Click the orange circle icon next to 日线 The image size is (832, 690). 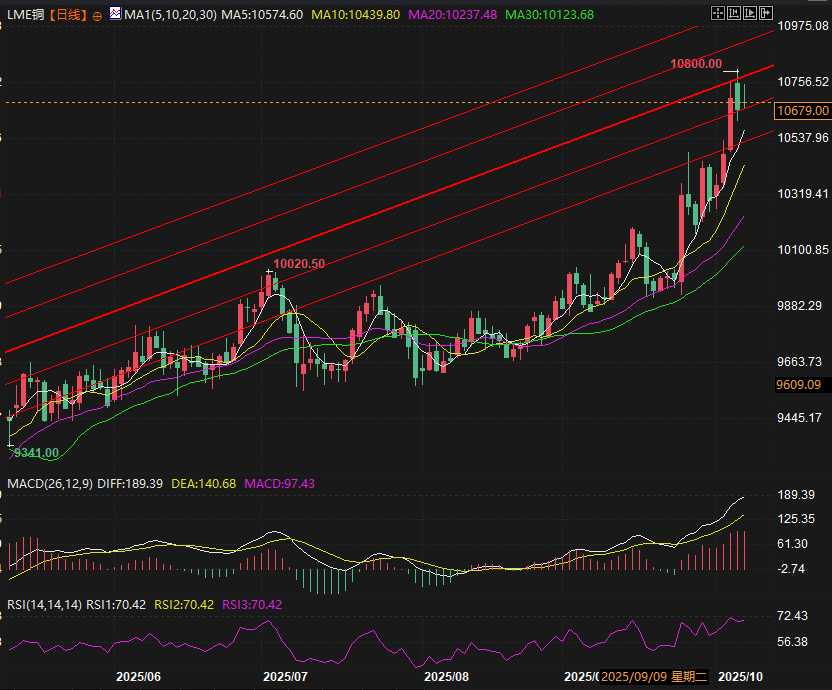pyautogui.click(x=97, y=15)
